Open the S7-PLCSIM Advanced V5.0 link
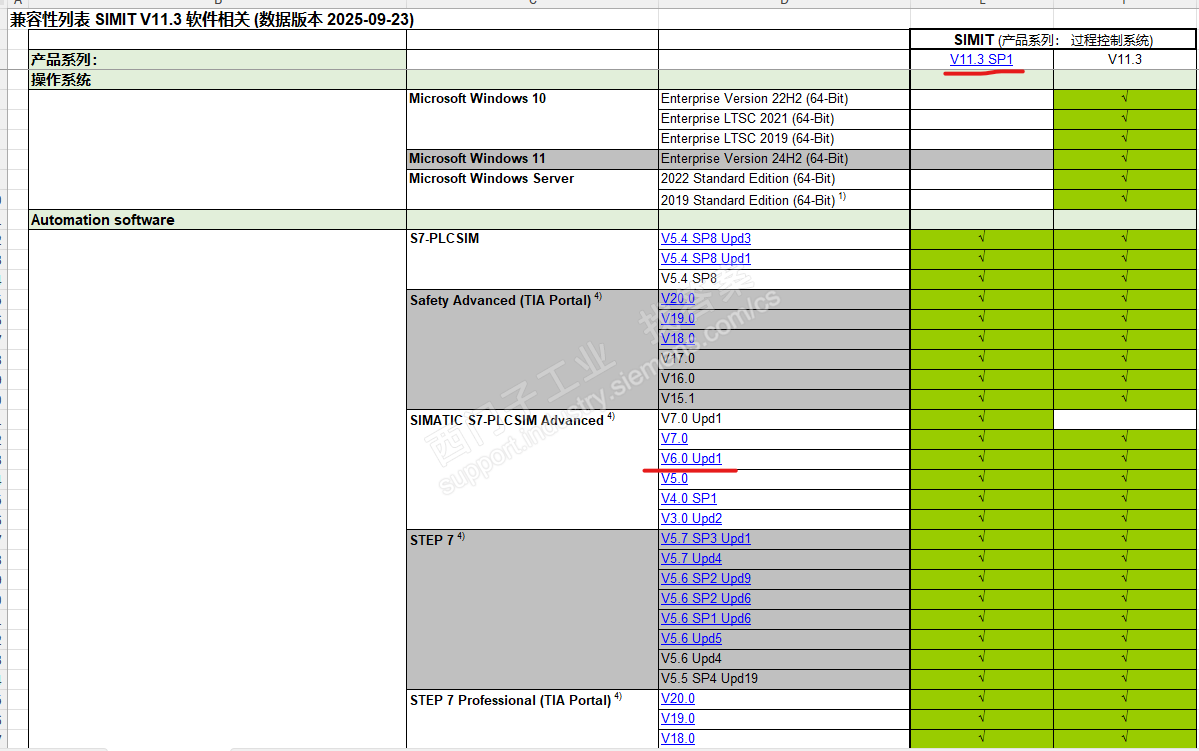Screen dimensions: 1199x751 coord(674,478)
